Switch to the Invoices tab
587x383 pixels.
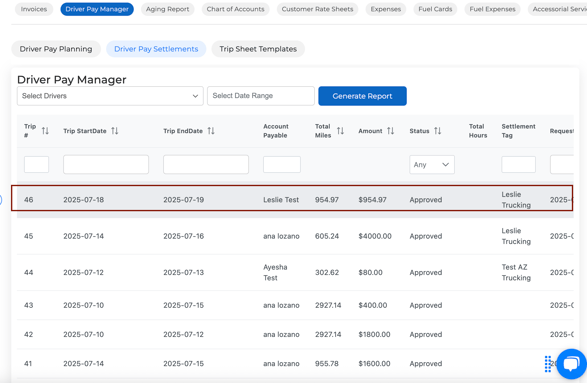click(34, 9)
